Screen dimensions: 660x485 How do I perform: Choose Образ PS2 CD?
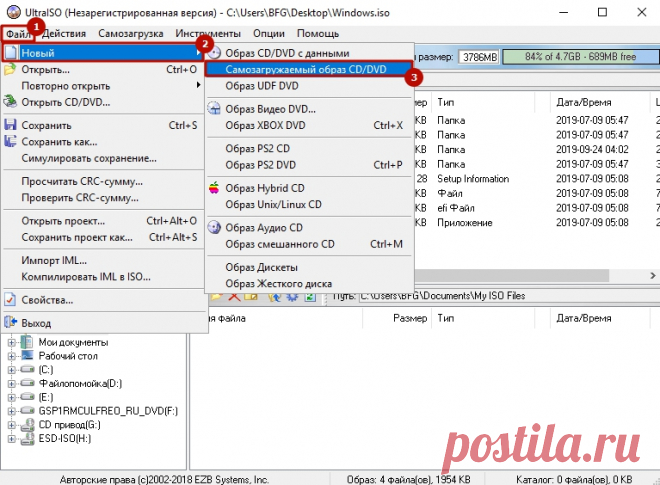[x=309, y=148]
